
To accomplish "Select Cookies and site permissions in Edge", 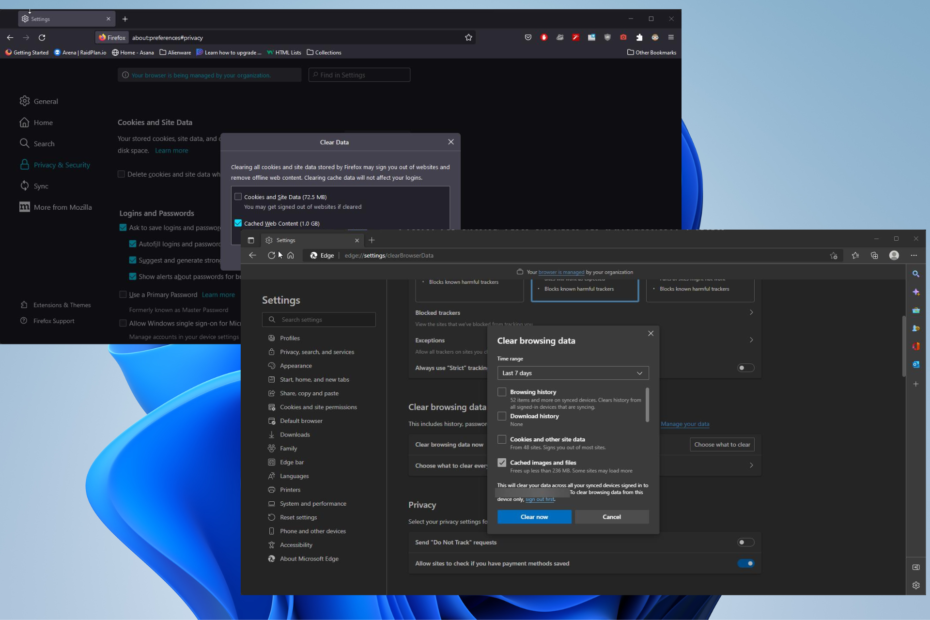I will [317, 407].
